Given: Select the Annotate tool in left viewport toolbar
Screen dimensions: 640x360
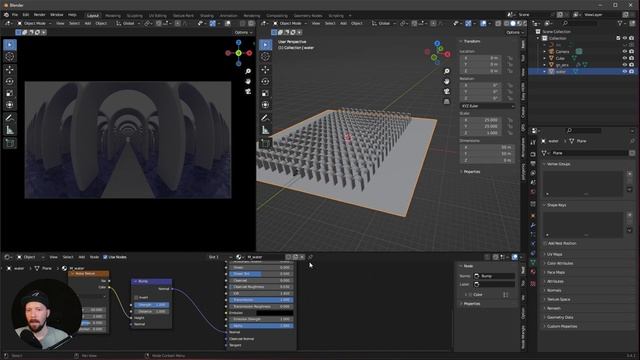Looking at the screenshot, I should pyautogui.click(x=10, y=118).
